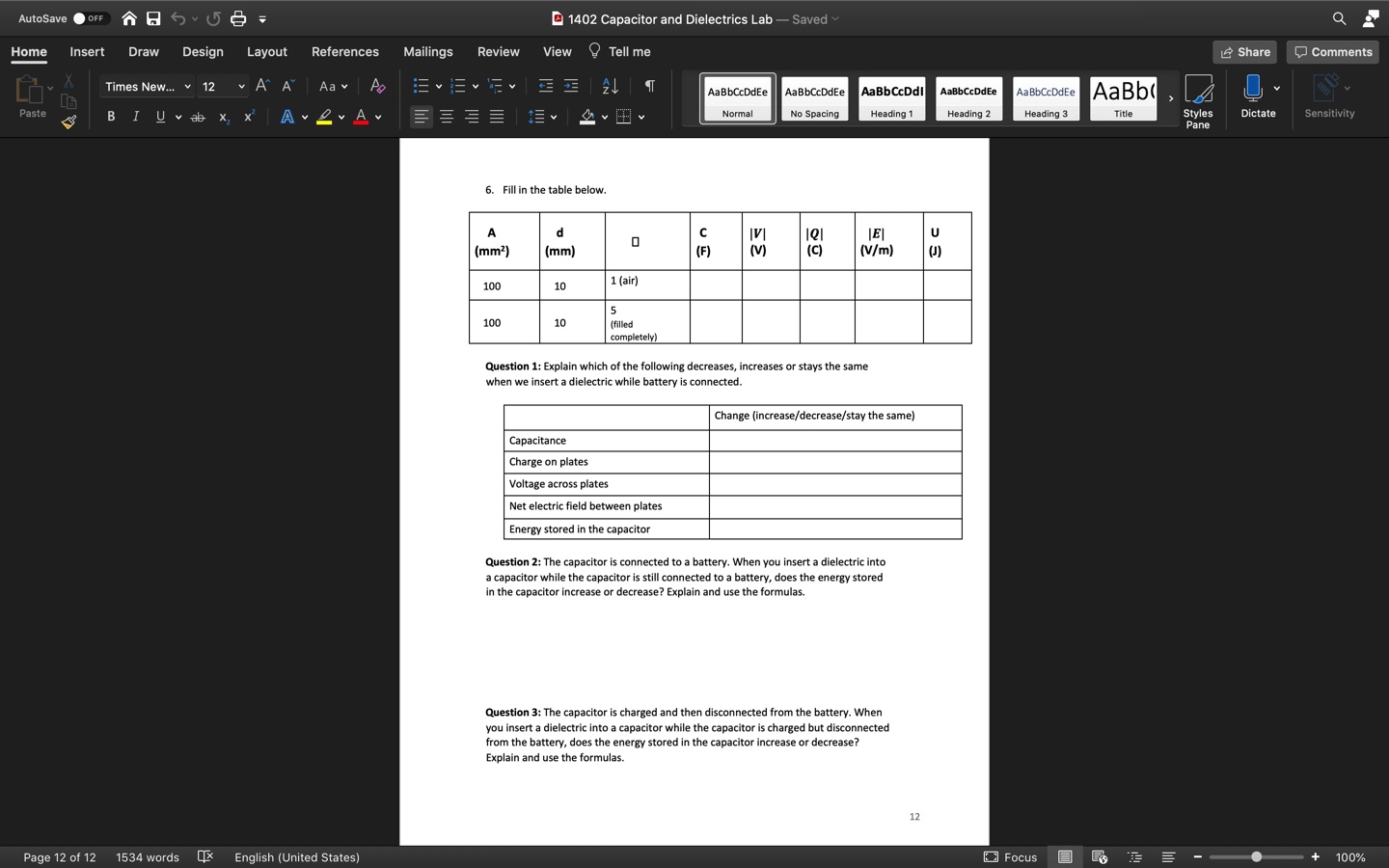Increase font size with the larger A

262,86
